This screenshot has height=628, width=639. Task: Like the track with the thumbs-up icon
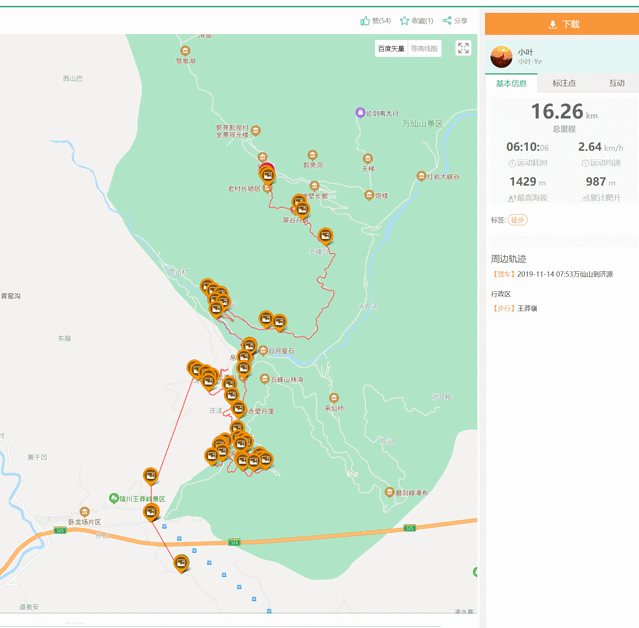coord(366,20)
